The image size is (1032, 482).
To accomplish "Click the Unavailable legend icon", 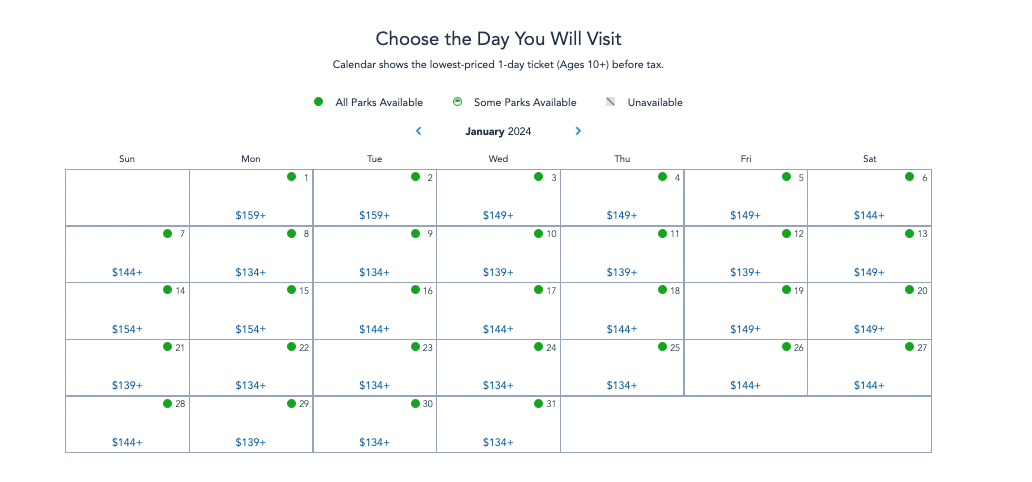I will (611, 102).
